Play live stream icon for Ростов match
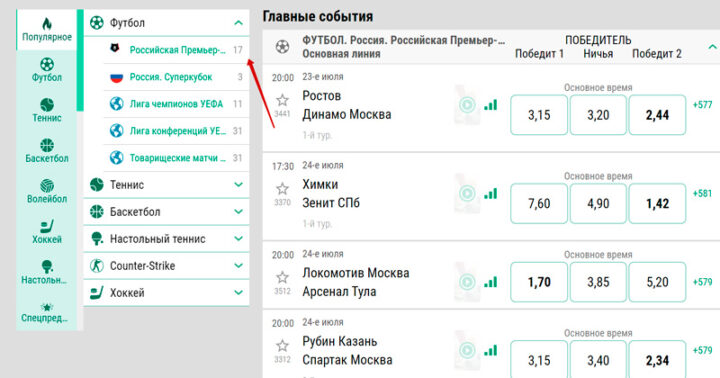720x378 pixels. pyautogui.click(x=467, y=105)
